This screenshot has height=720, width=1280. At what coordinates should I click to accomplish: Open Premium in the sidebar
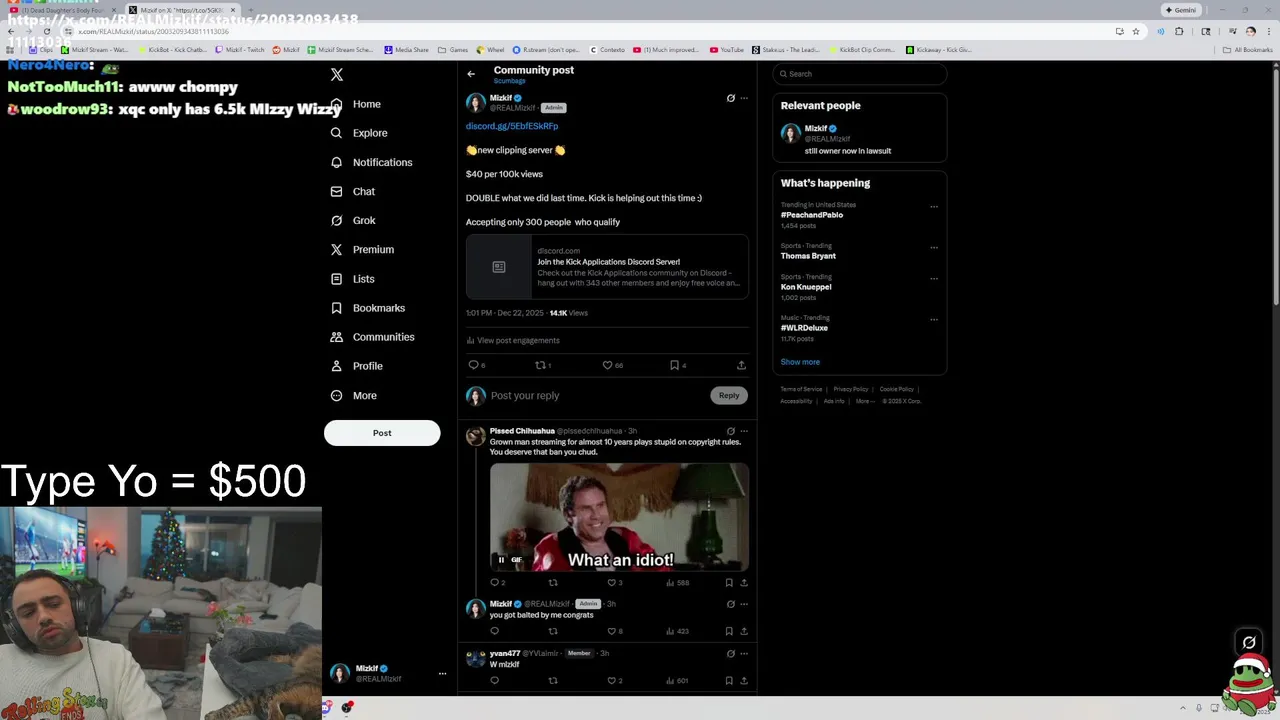coord(362,249)
